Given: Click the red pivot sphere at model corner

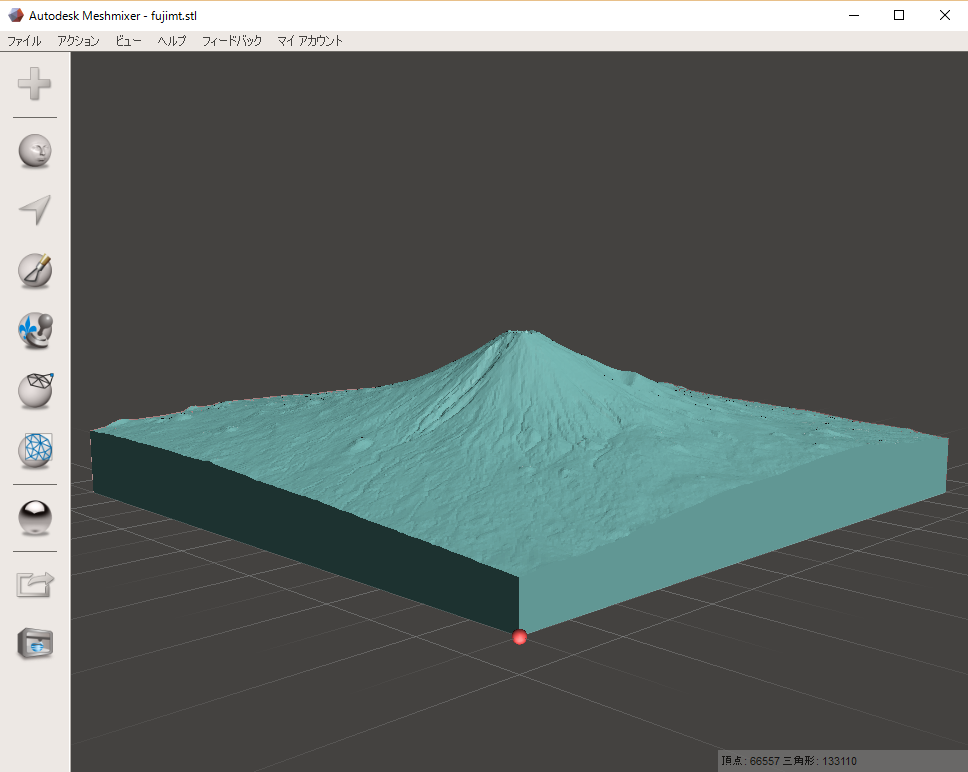Looking at the screenshot, I should coord(519,637).
